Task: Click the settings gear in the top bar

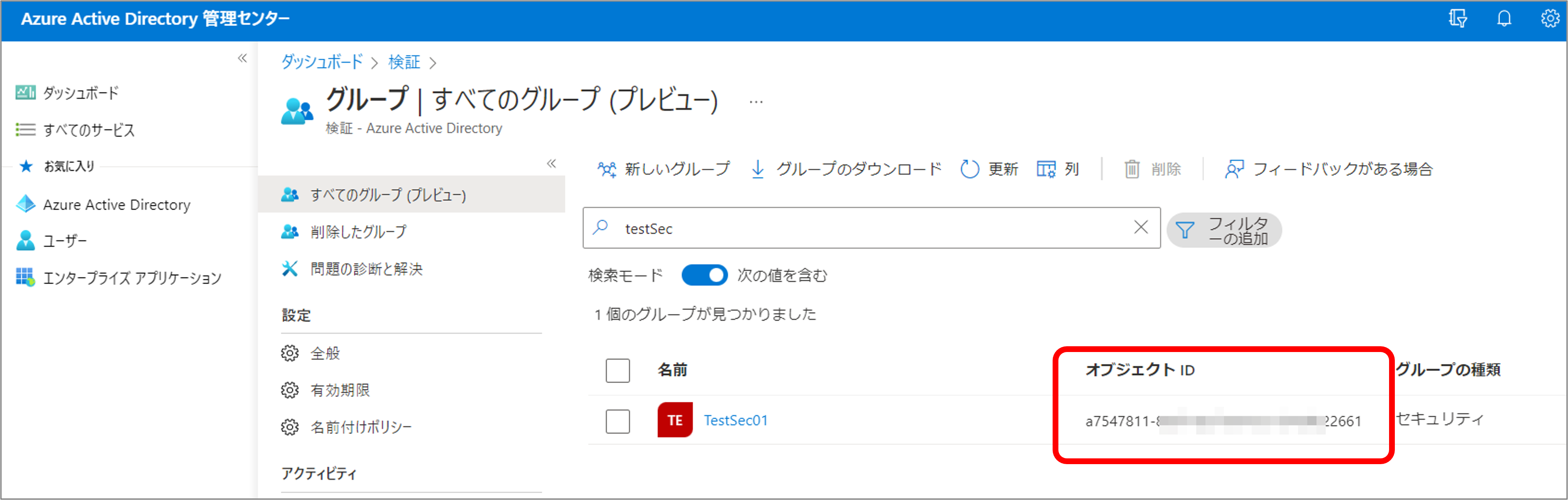Action: click(x=1550, y=19)
